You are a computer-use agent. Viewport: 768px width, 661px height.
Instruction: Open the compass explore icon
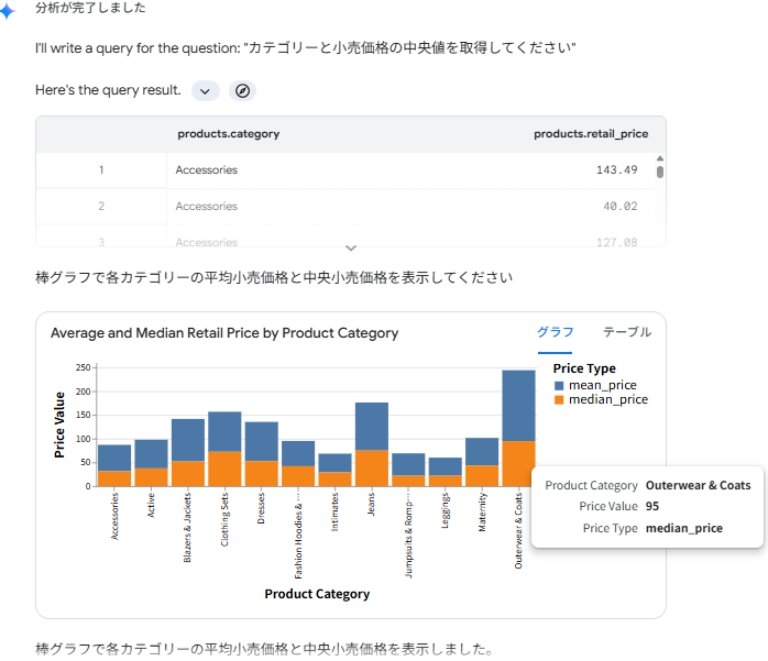click(241, 91)
